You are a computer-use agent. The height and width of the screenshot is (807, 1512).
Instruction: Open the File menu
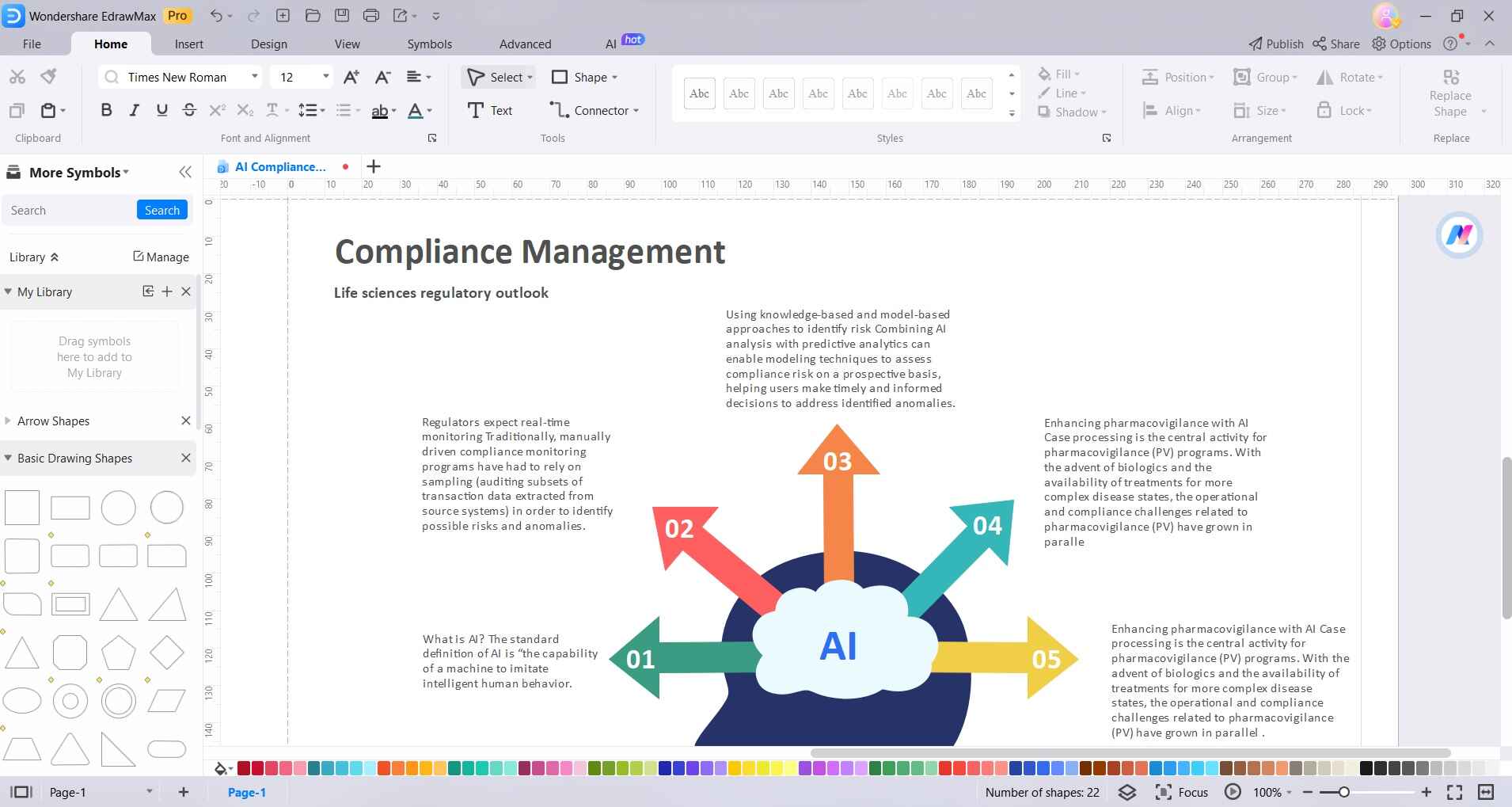[32, 44]
